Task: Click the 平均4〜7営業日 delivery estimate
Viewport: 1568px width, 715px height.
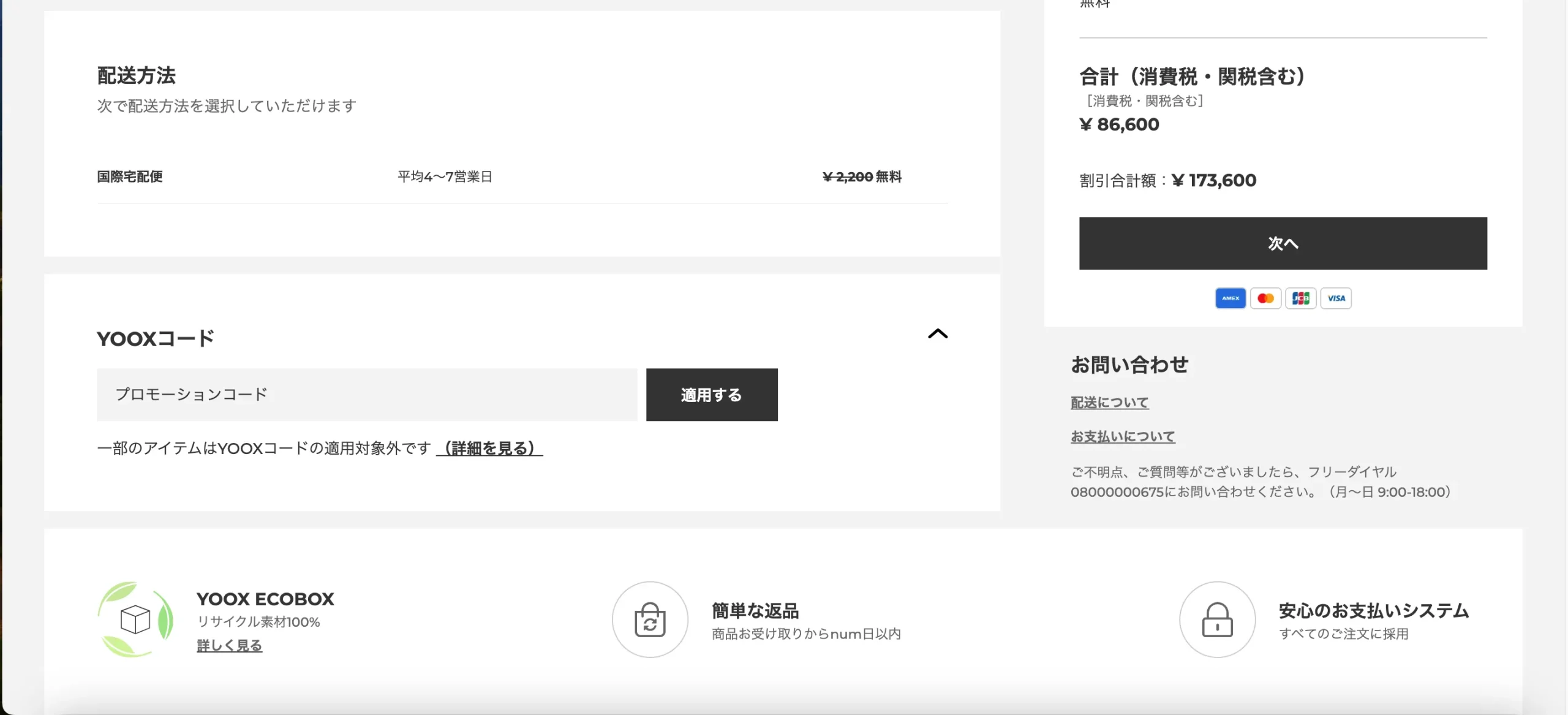Action: 445,176
